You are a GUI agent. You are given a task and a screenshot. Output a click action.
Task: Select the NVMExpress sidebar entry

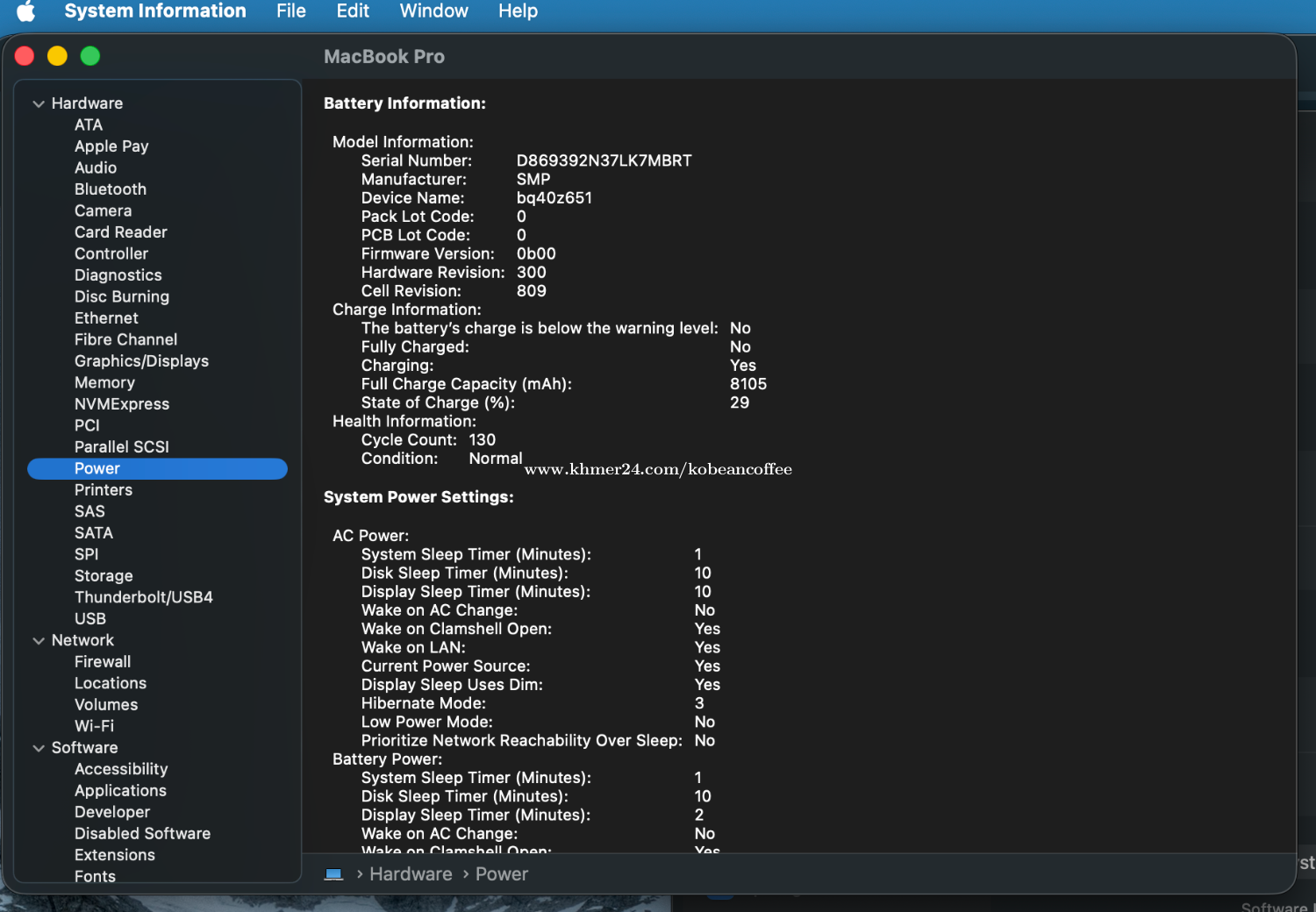[122, 404]
